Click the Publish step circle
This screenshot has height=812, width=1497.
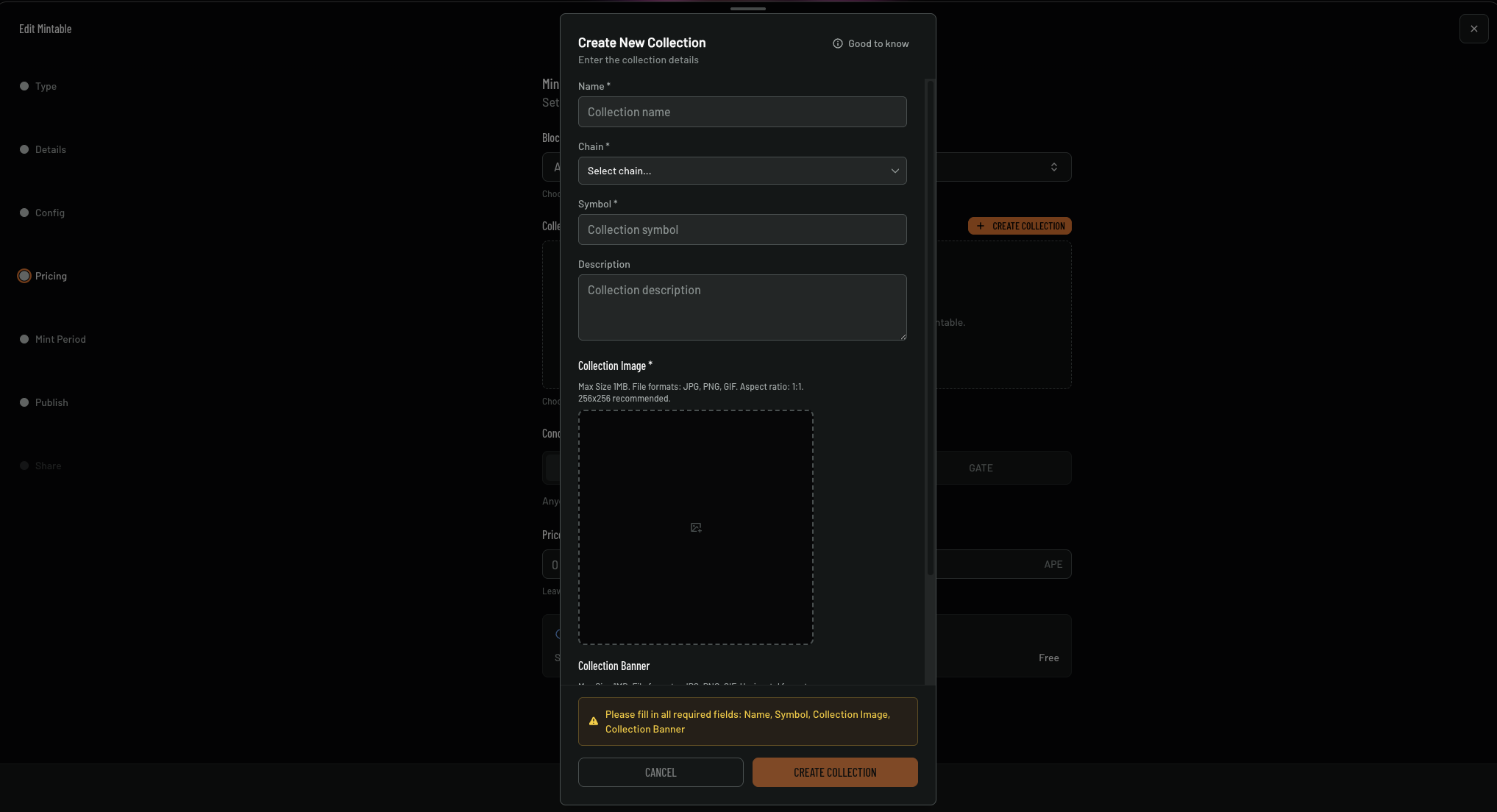[23, 402]
